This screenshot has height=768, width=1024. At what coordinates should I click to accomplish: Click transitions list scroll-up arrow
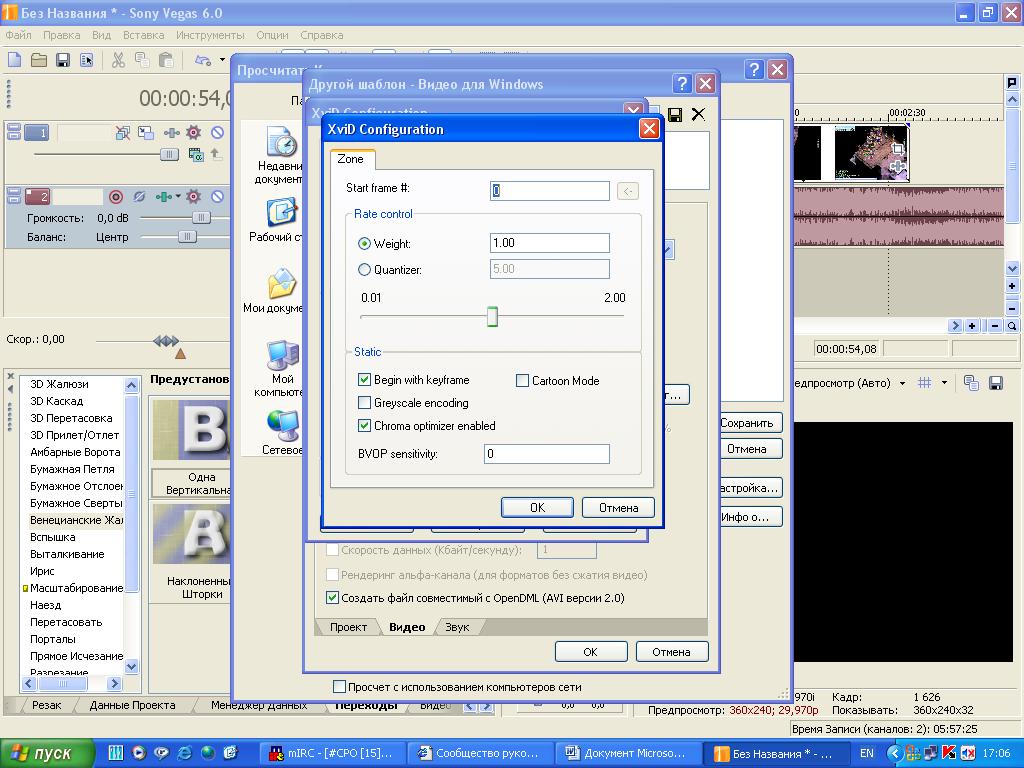pyautogui.click(x=131, y=385)
